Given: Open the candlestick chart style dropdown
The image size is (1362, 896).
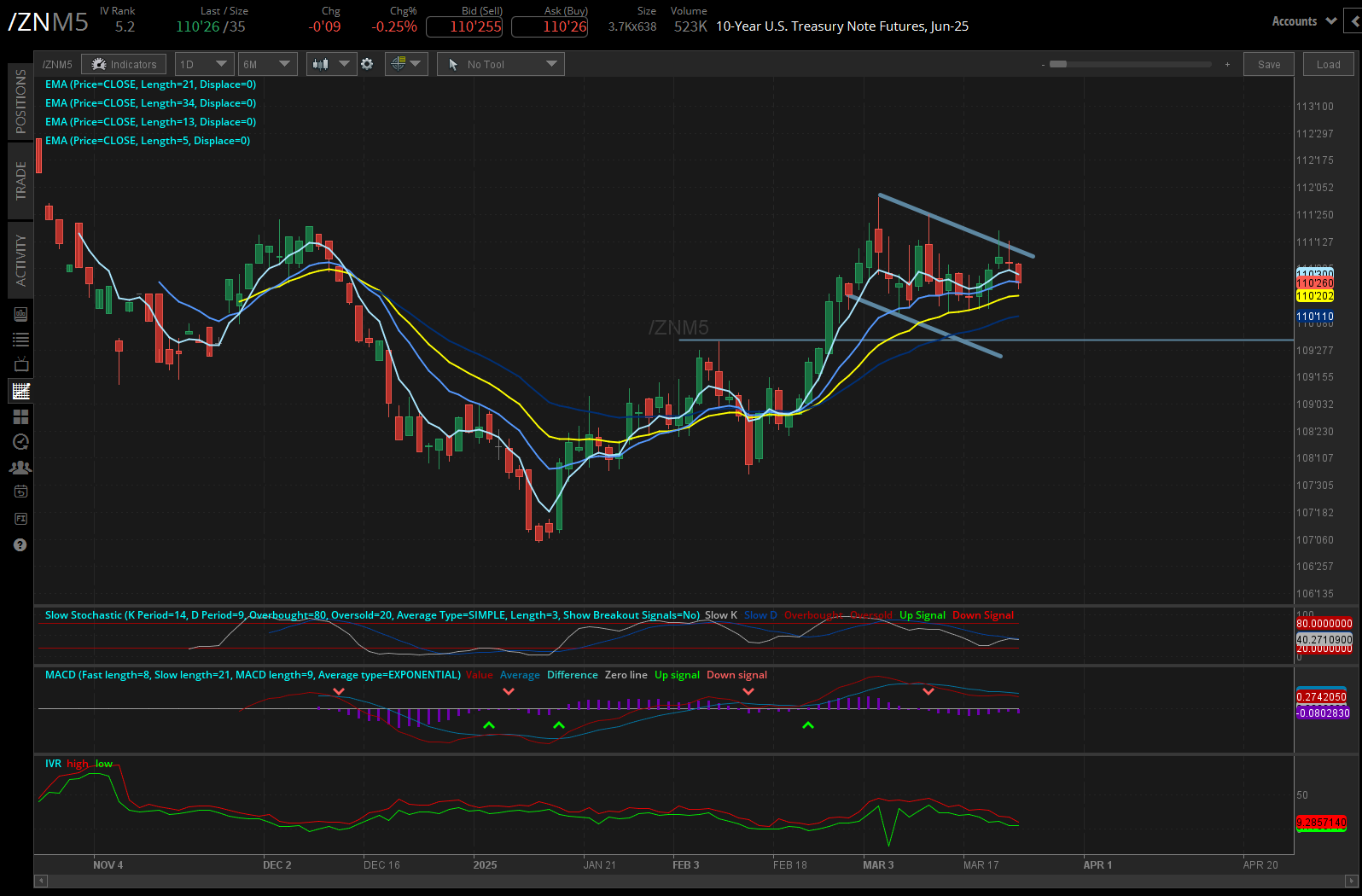Looking at the screenshot, I should 331,64.
